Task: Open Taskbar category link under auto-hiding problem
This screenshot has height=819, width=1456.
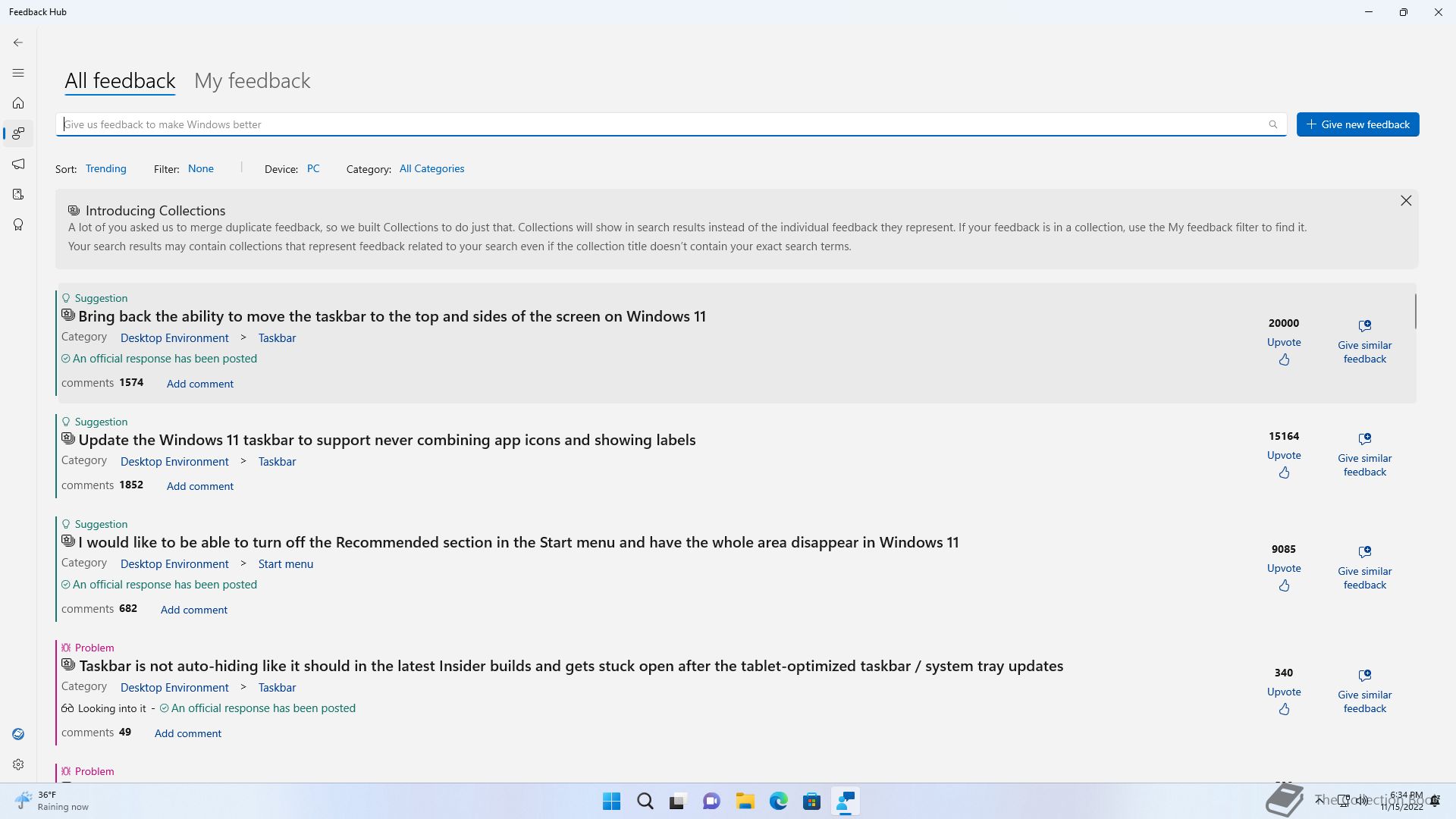Action: pos(277,688)
